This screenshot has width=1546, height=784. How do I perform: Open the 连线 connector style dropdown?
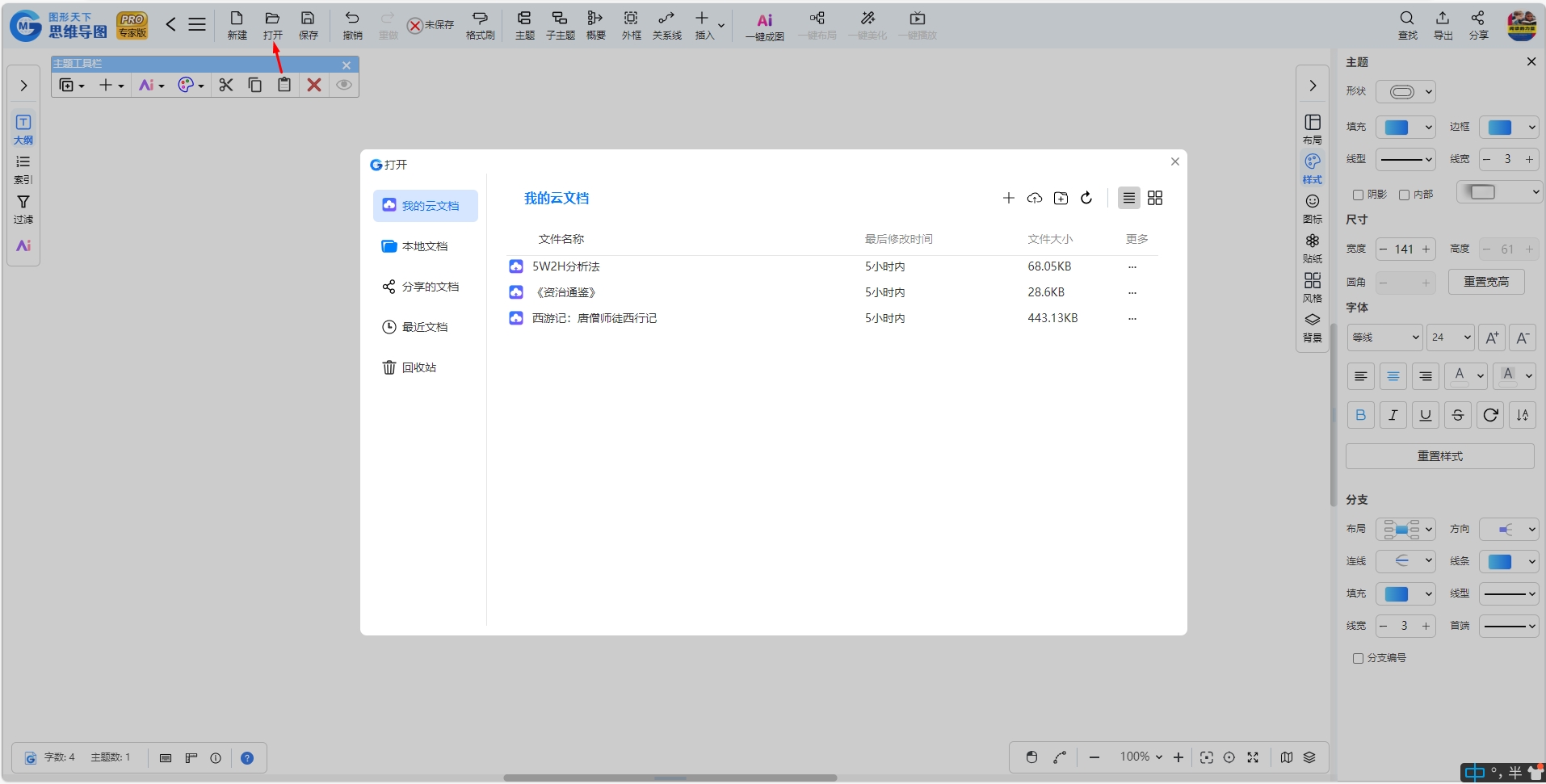pos(1405,561)
